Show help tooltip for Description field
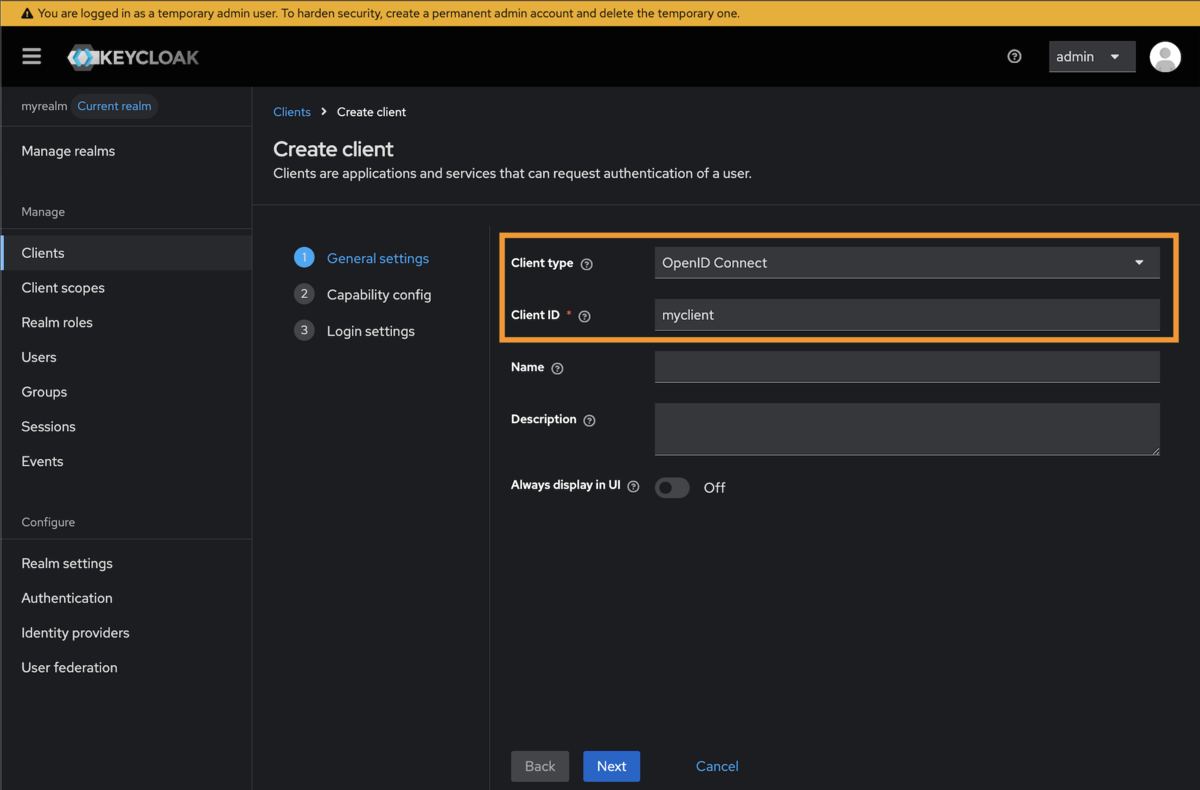Image resolution: width=1200 pixels, height=790 pixels. [589, 420]
